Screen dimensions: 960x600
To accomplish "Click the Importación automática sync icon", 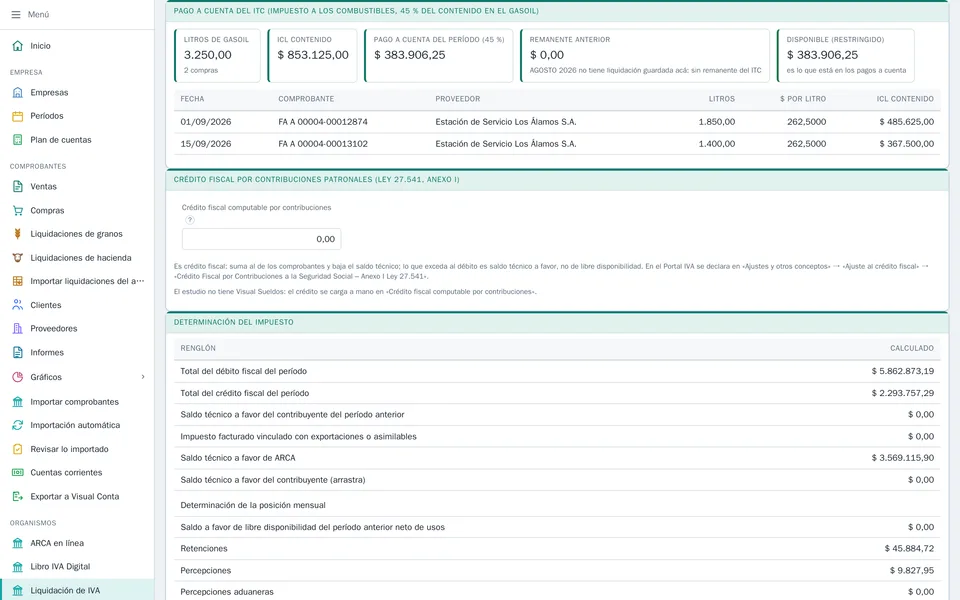I will coord(18,425).
